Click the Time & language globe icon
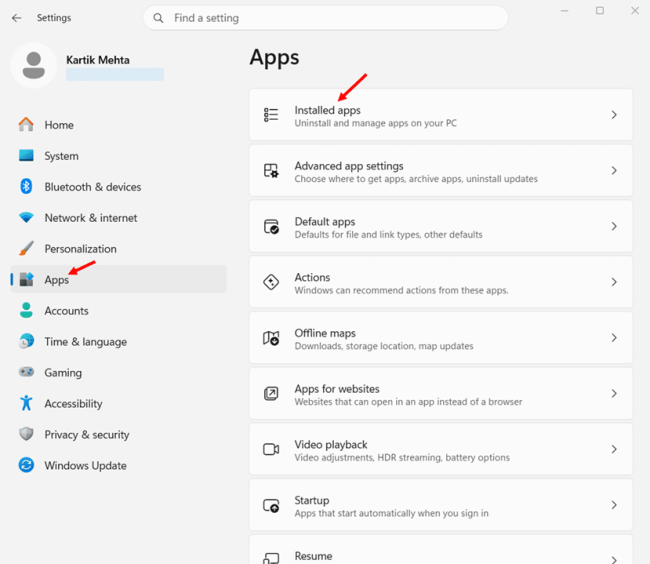This screenshot has height=564, width=650. tap(26, 341)
